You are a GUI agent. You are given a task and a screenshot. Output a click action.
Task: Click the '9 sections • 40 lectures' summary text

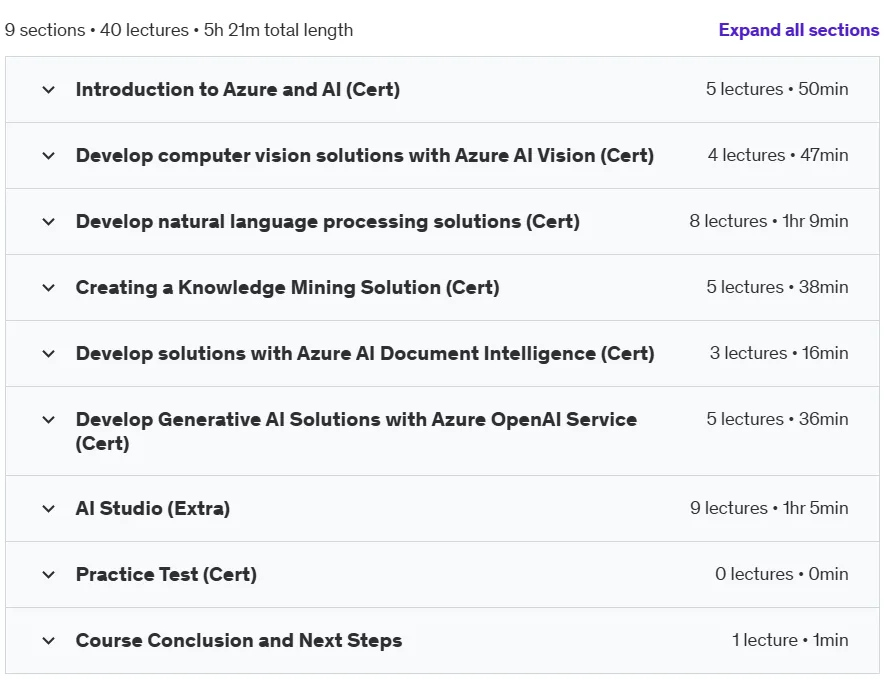pyautogui.click(x=96, y=30)
